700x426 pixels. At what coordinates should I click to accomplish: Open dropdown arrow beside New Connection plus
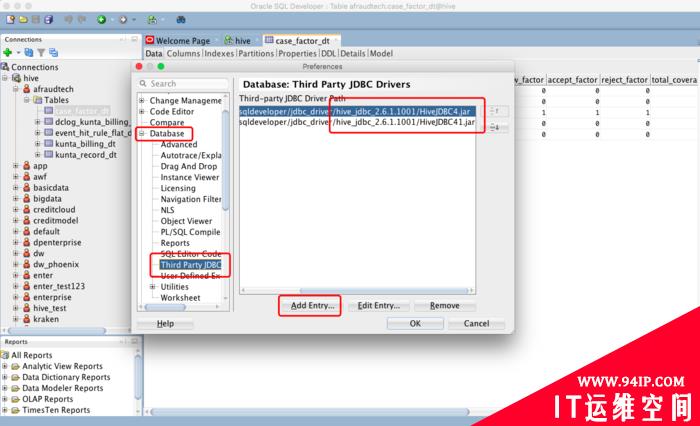[19, 53]
